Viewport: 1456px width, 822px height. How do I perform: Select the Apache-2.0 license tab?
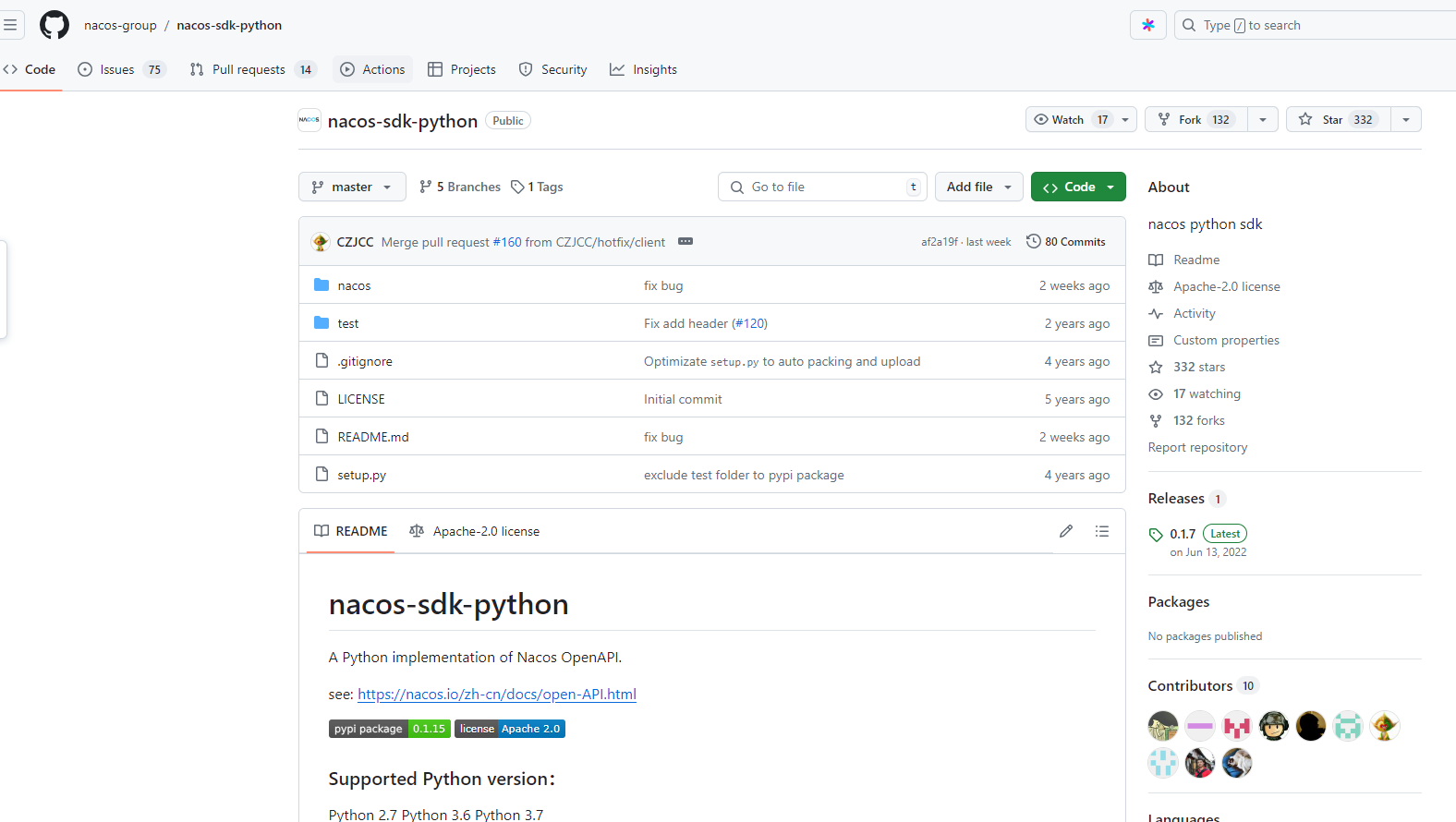pos(475,531)
